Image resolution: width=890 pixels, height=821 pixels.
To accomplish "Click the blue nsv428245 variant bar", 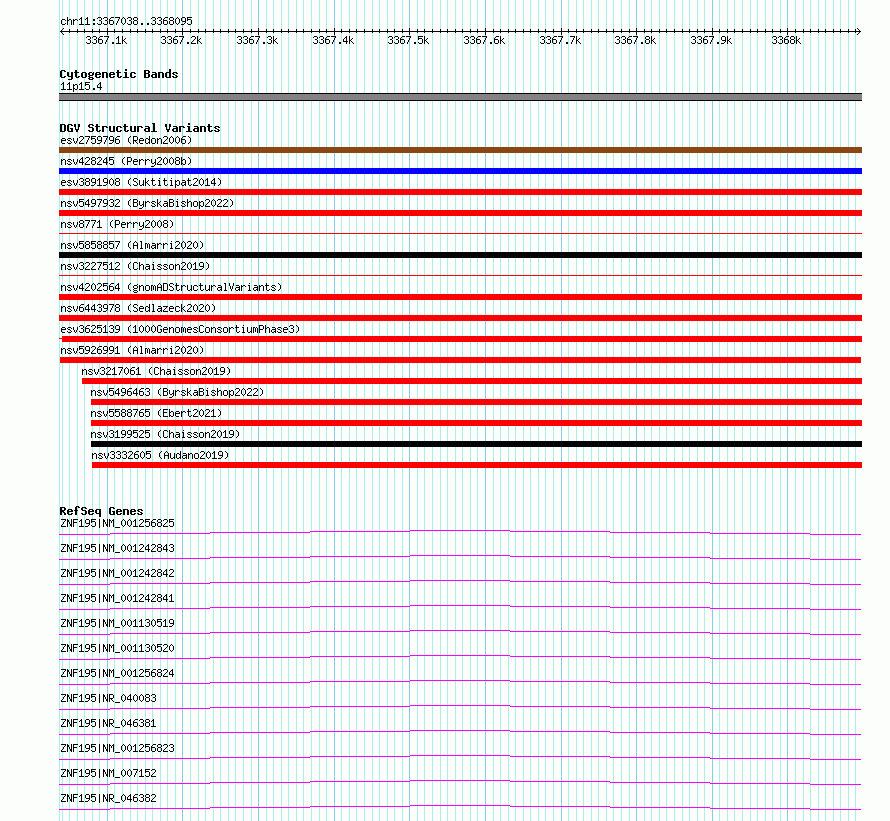I will pos(460,171).
